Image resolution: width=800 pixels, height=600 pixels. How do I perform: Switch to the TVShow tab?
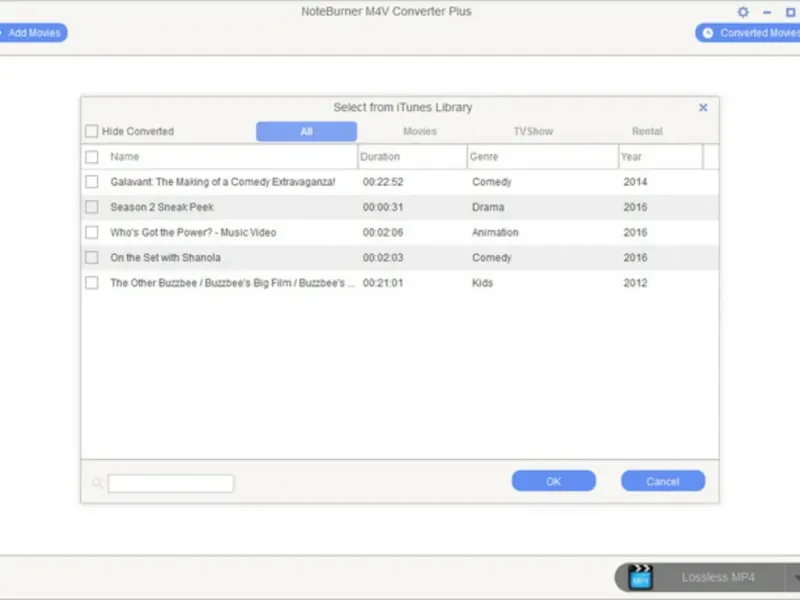tap(533, 131)
